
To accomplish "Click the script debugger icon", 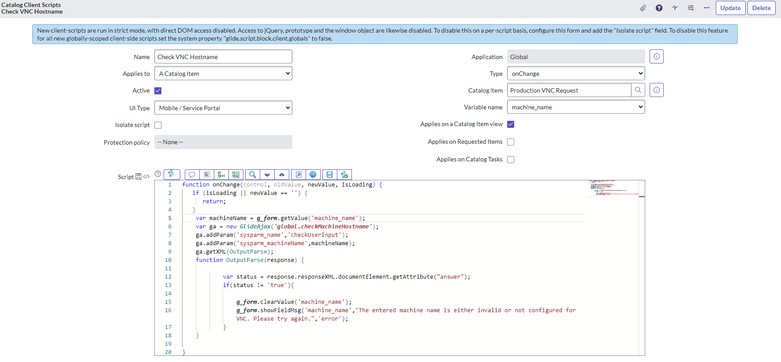I will (344, 174).
